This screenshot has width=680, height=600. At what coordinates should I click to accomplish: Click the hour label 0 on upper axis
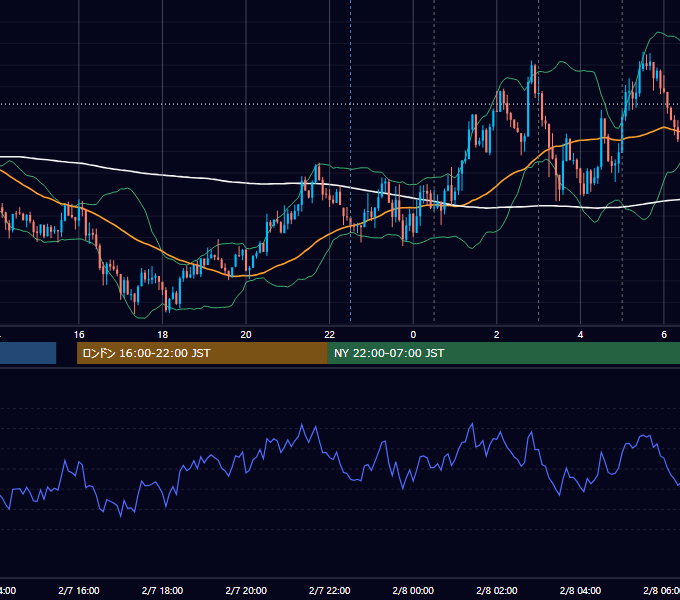413,335
